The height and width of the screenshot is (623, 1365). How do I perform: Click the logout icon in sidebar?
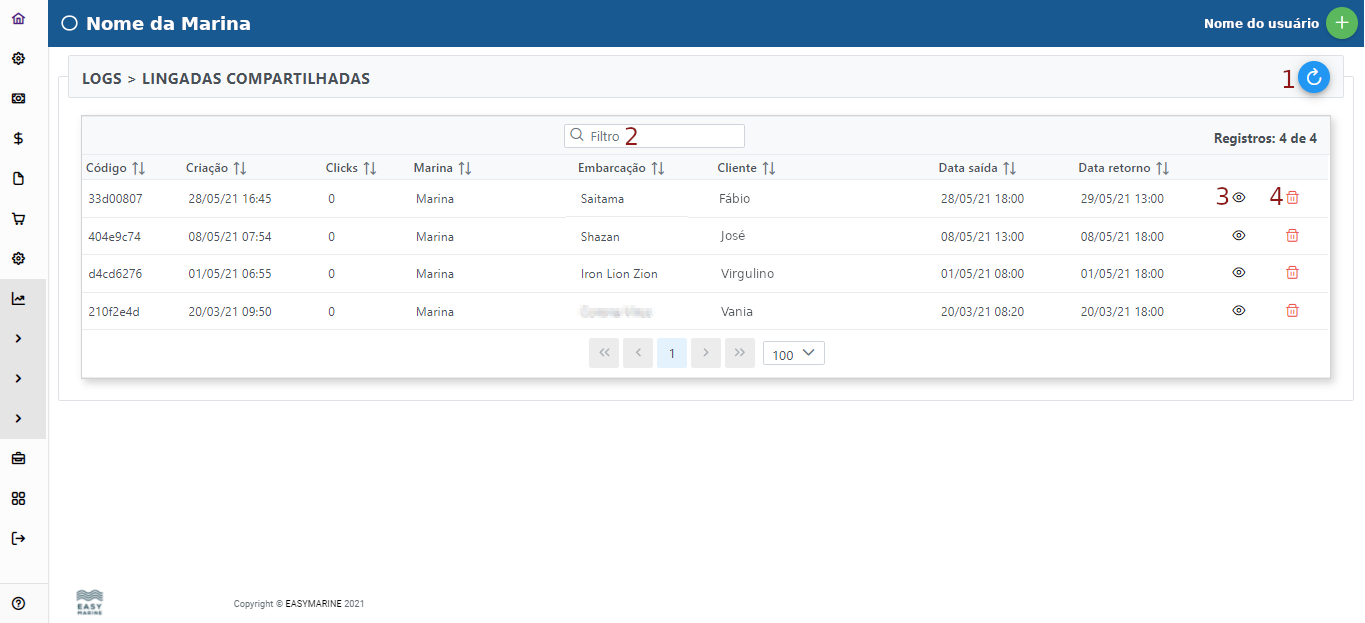[x=18, y=539]
